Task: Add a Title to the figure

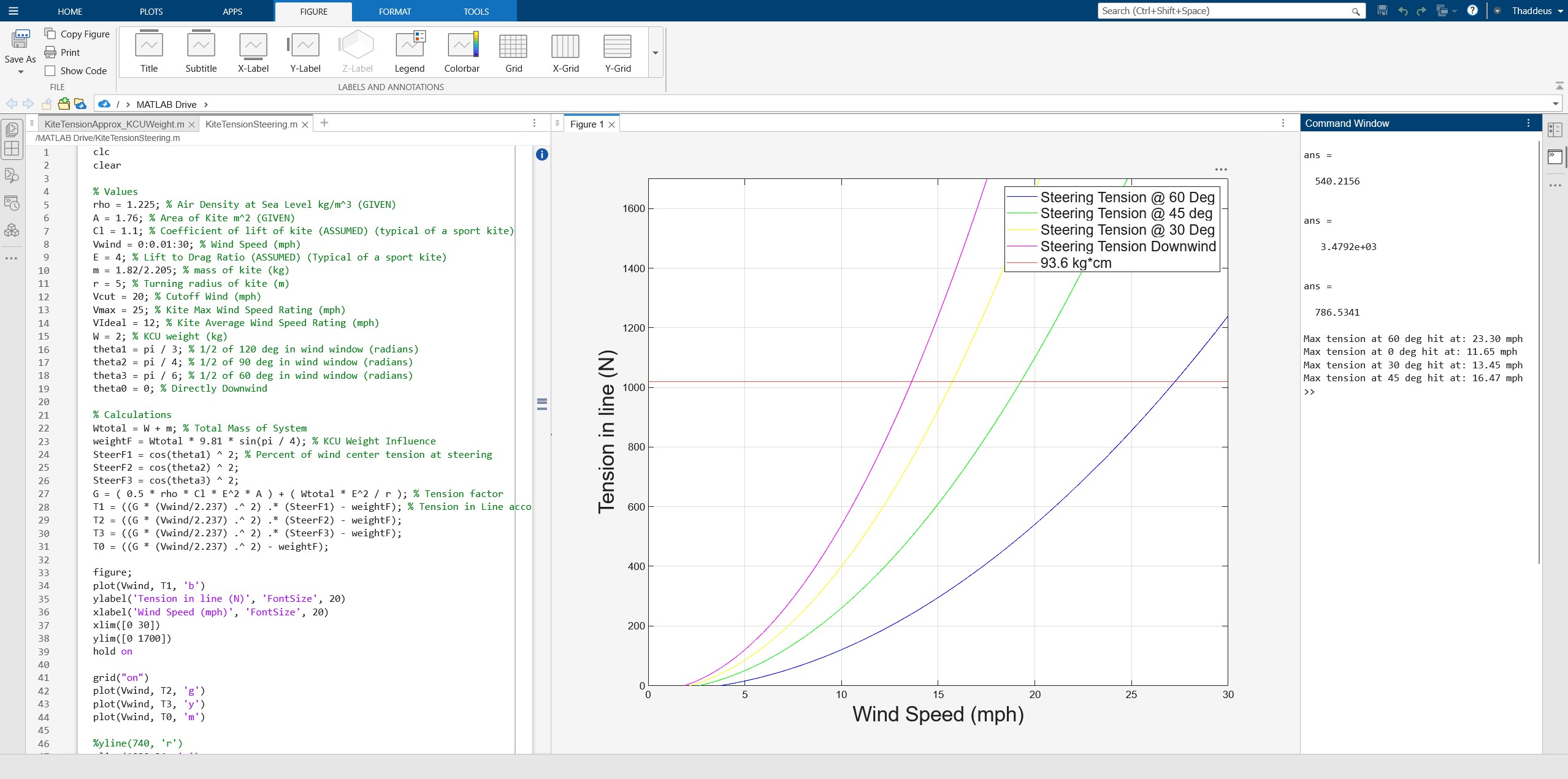Action: pyautogui.click(x=149, y=51)
